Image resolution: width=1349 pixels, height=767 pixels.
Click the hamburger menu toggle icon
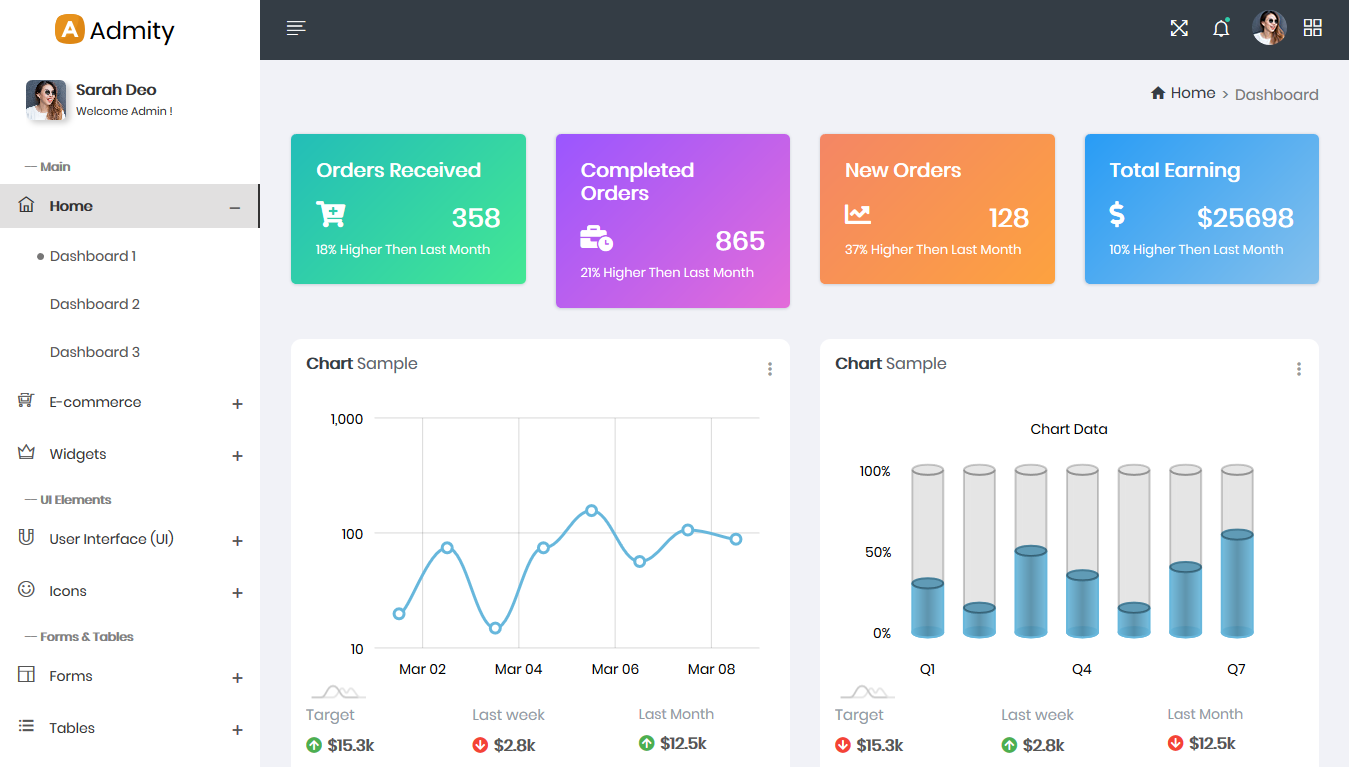coord(296,28)
